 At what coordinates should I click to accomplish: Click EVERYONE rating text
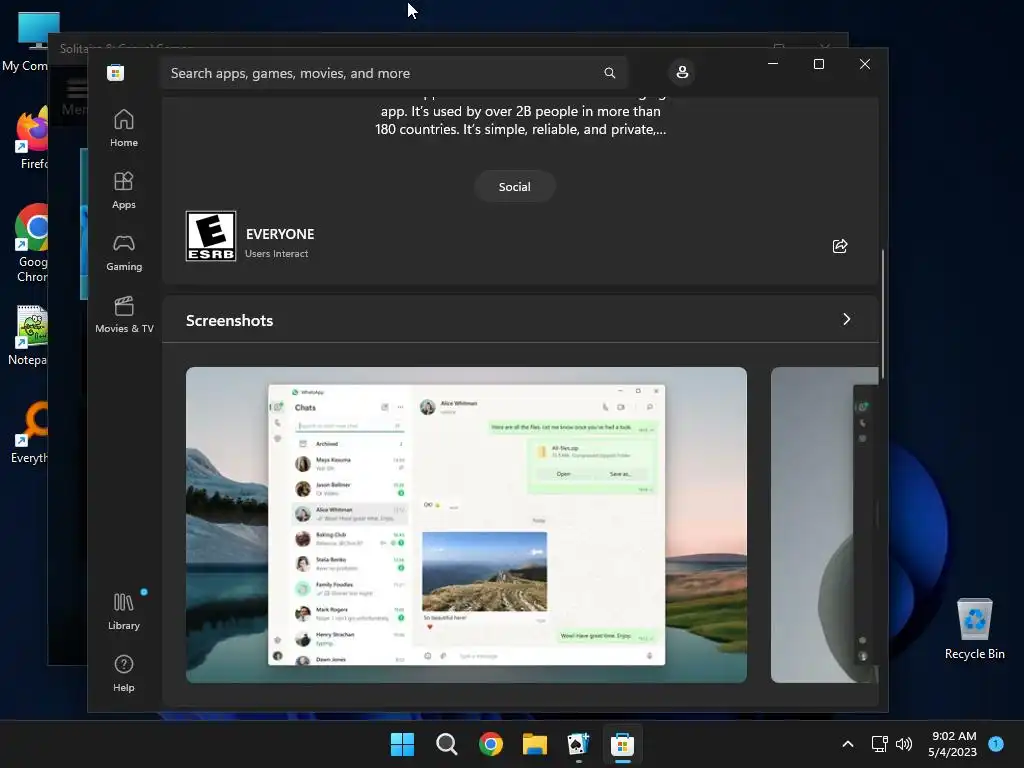[280, 234]
